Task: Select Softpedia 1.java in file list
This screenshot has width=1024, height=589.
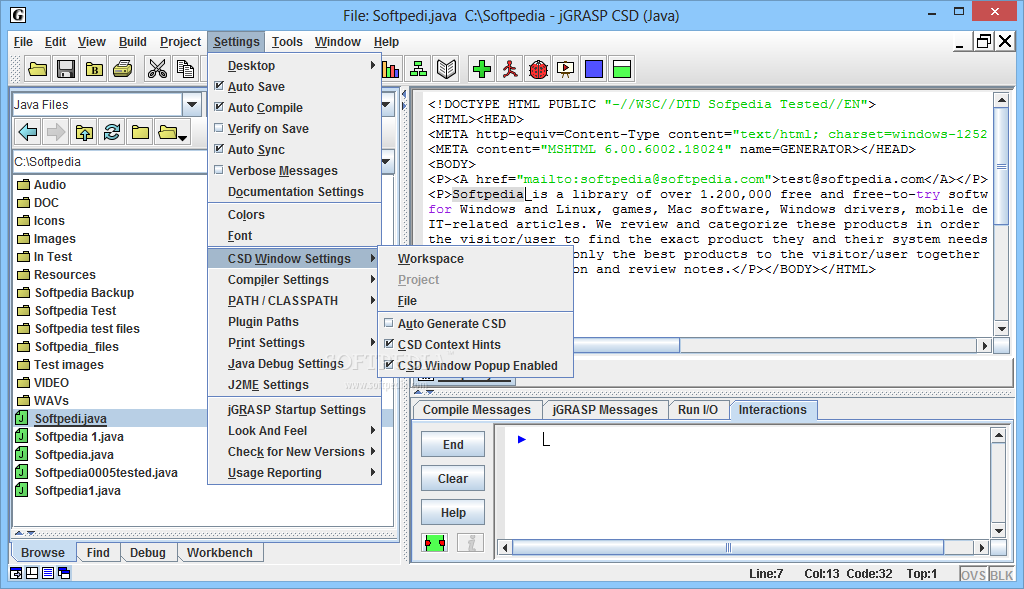Action: (79, 436)
